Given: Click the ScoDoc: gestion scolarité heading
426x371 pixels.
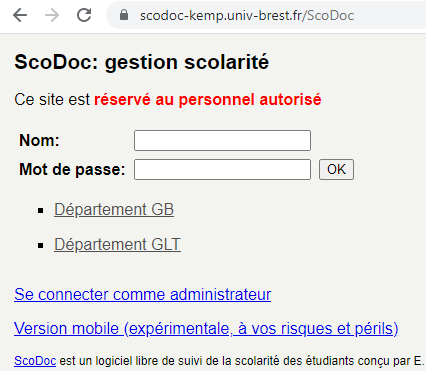Looking at the screenshot, I should coord(141,62).
